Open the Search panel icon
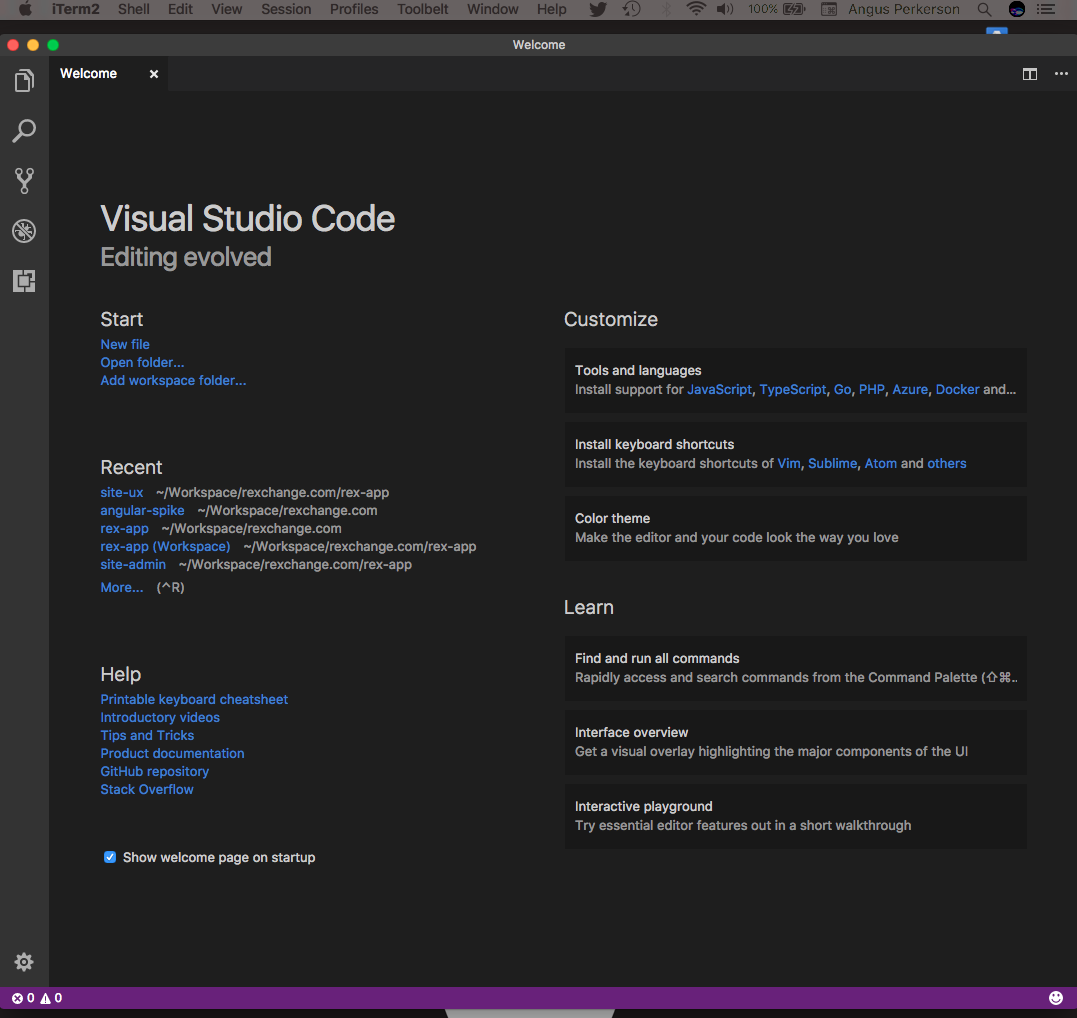 coord(24,130)
